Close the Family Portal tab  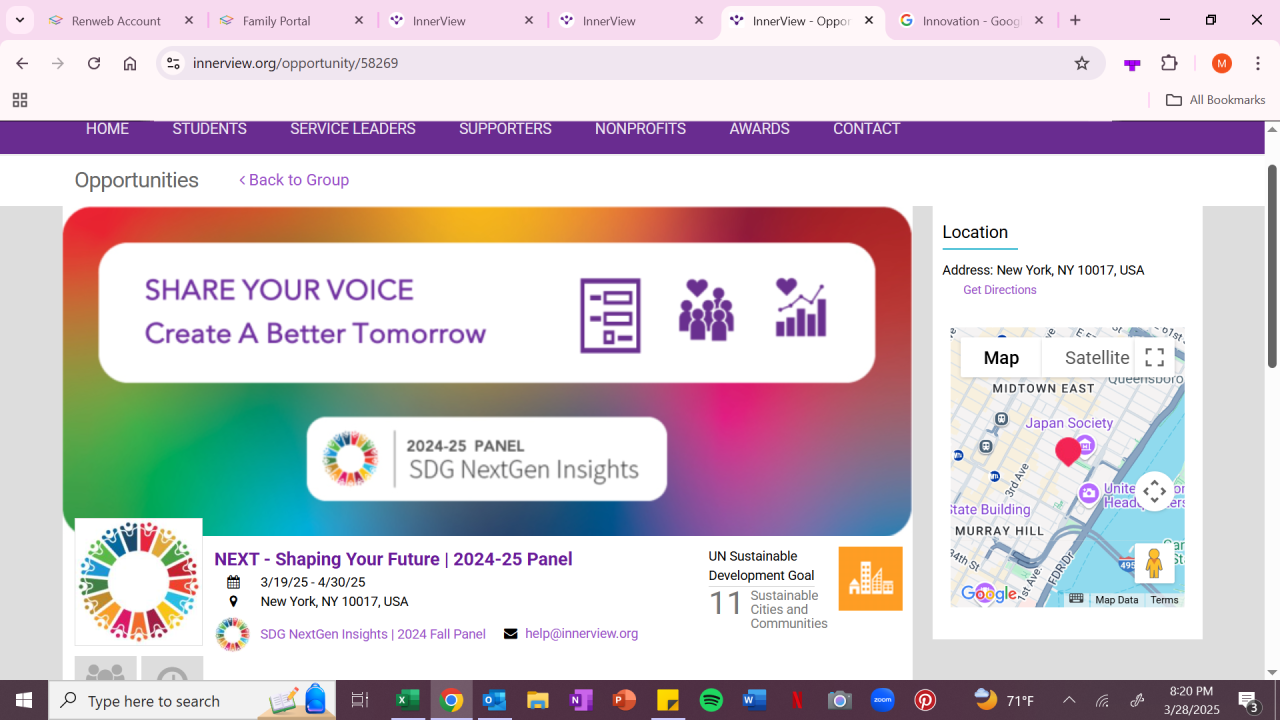[x=360, y=20]
